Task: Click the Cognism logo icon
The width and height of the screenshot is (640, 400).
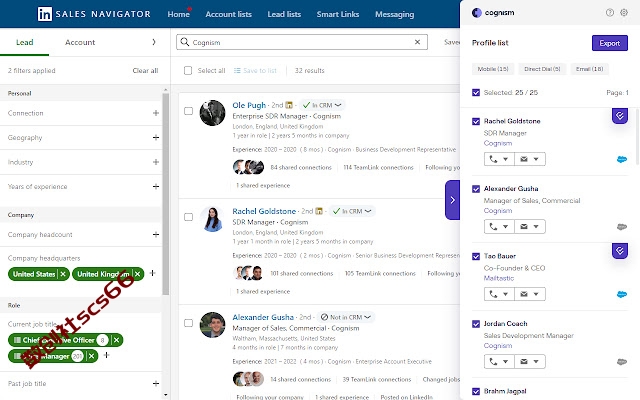Action: tap(476, 13)
